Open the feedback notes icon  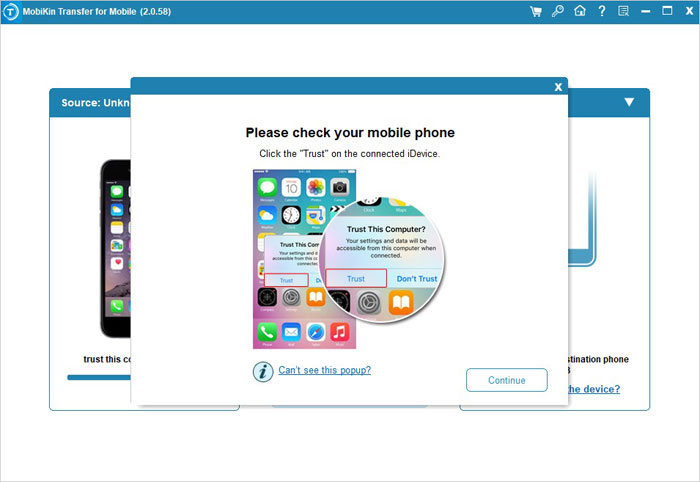pos(623,11)
